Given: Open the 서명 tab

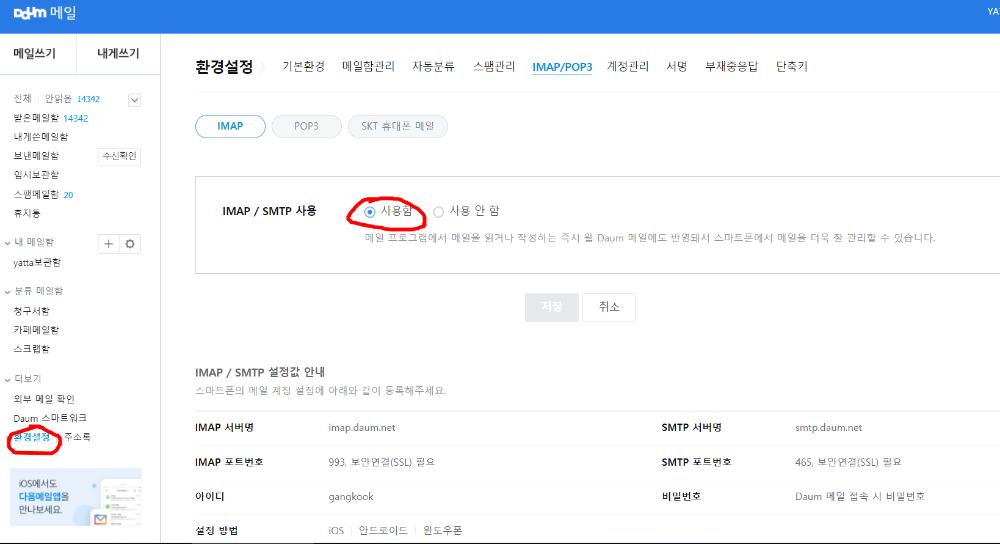Looking at the screenshot, I should click(x=677, y=66).
